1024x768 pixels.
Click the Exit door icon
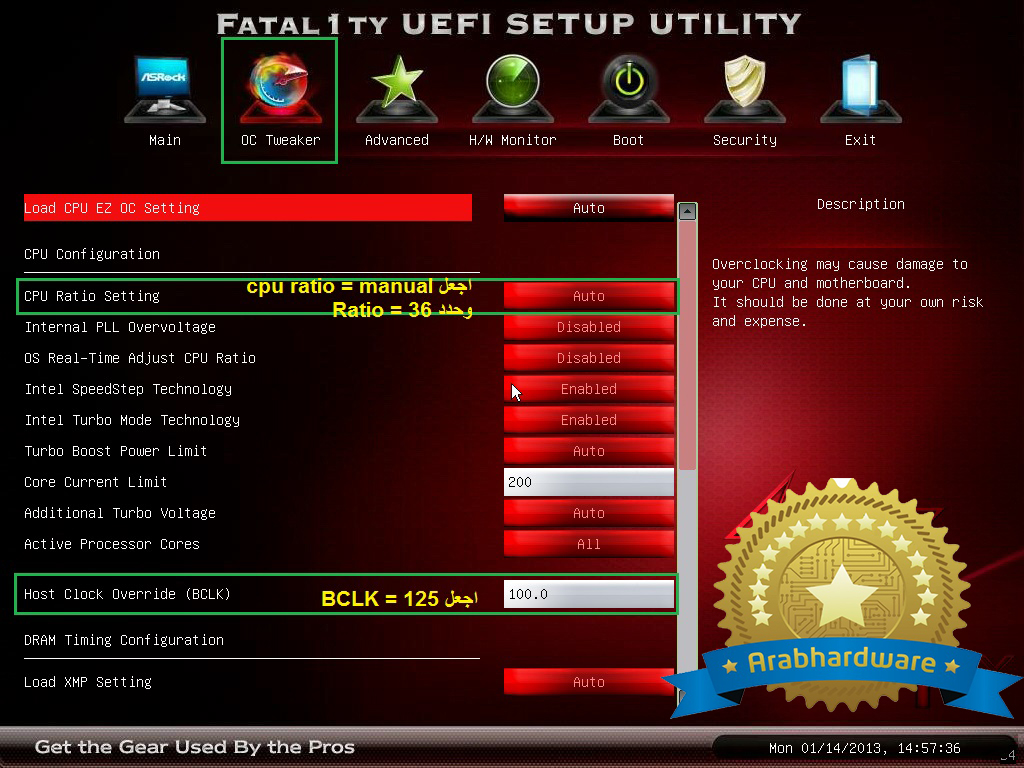click(x=860, y=88)
